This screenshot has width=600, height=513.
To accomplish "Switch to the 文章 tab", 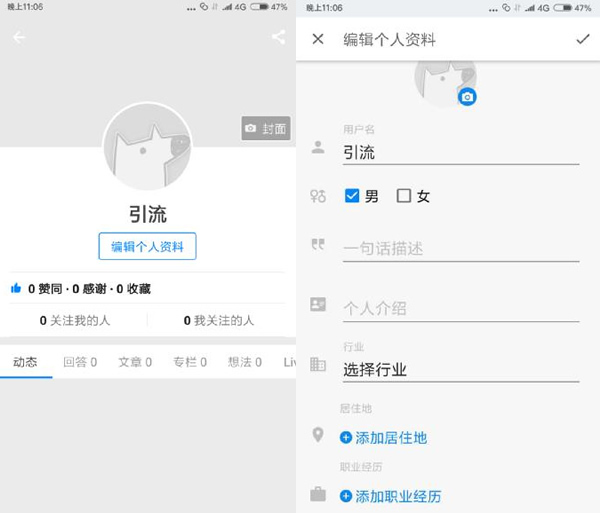I will coord(134,362).
